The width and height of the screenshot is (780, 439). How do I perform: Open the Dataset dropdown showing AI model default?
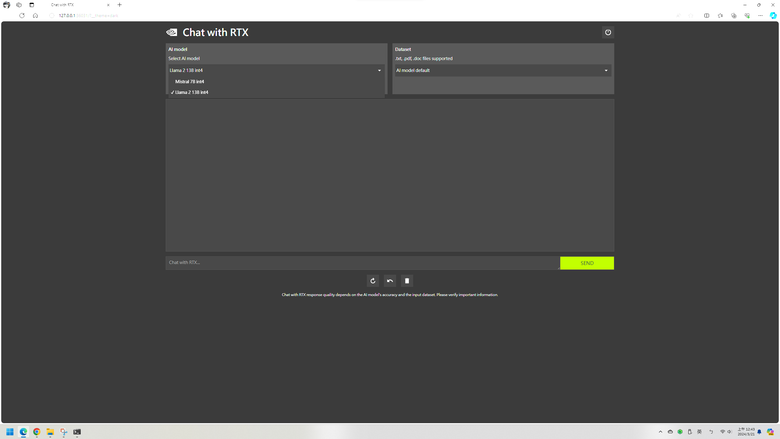pos(502,70)
